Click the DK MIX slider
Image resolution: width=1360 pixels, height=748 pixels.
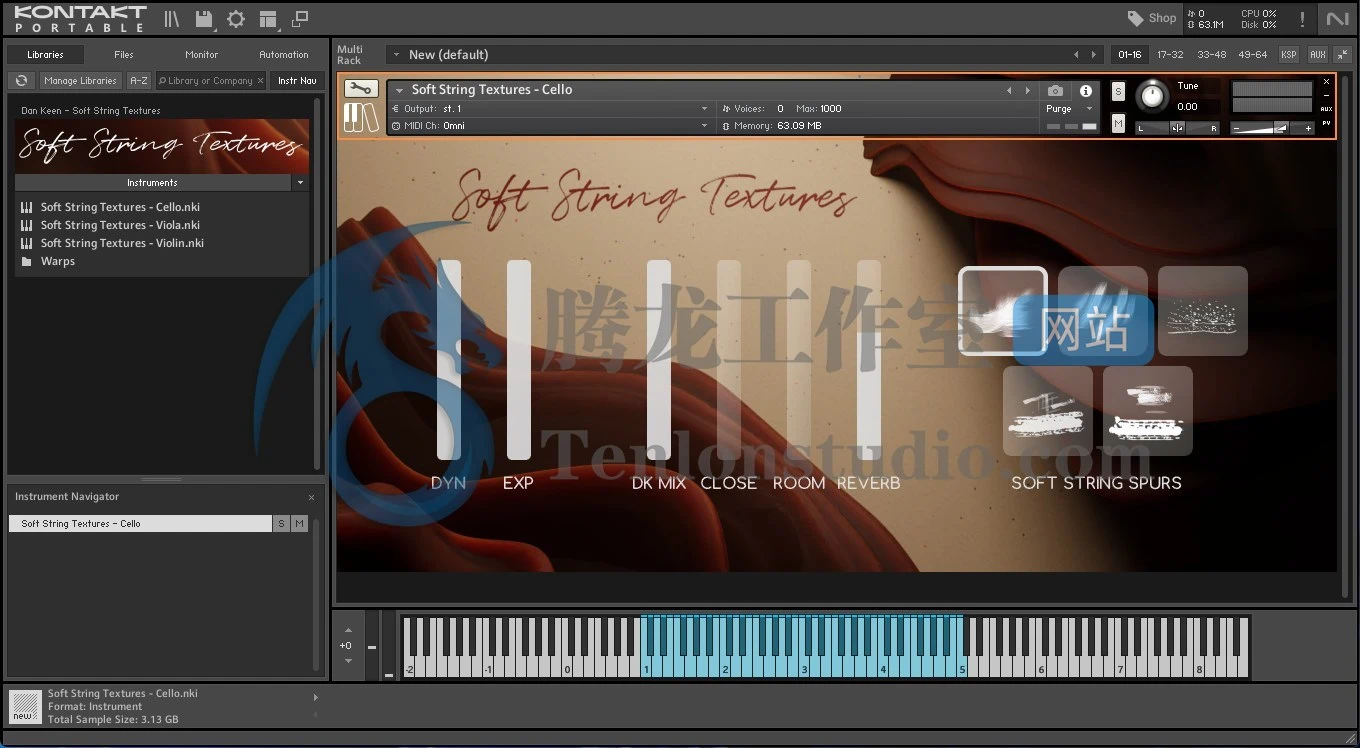click(x=659, y=360)
